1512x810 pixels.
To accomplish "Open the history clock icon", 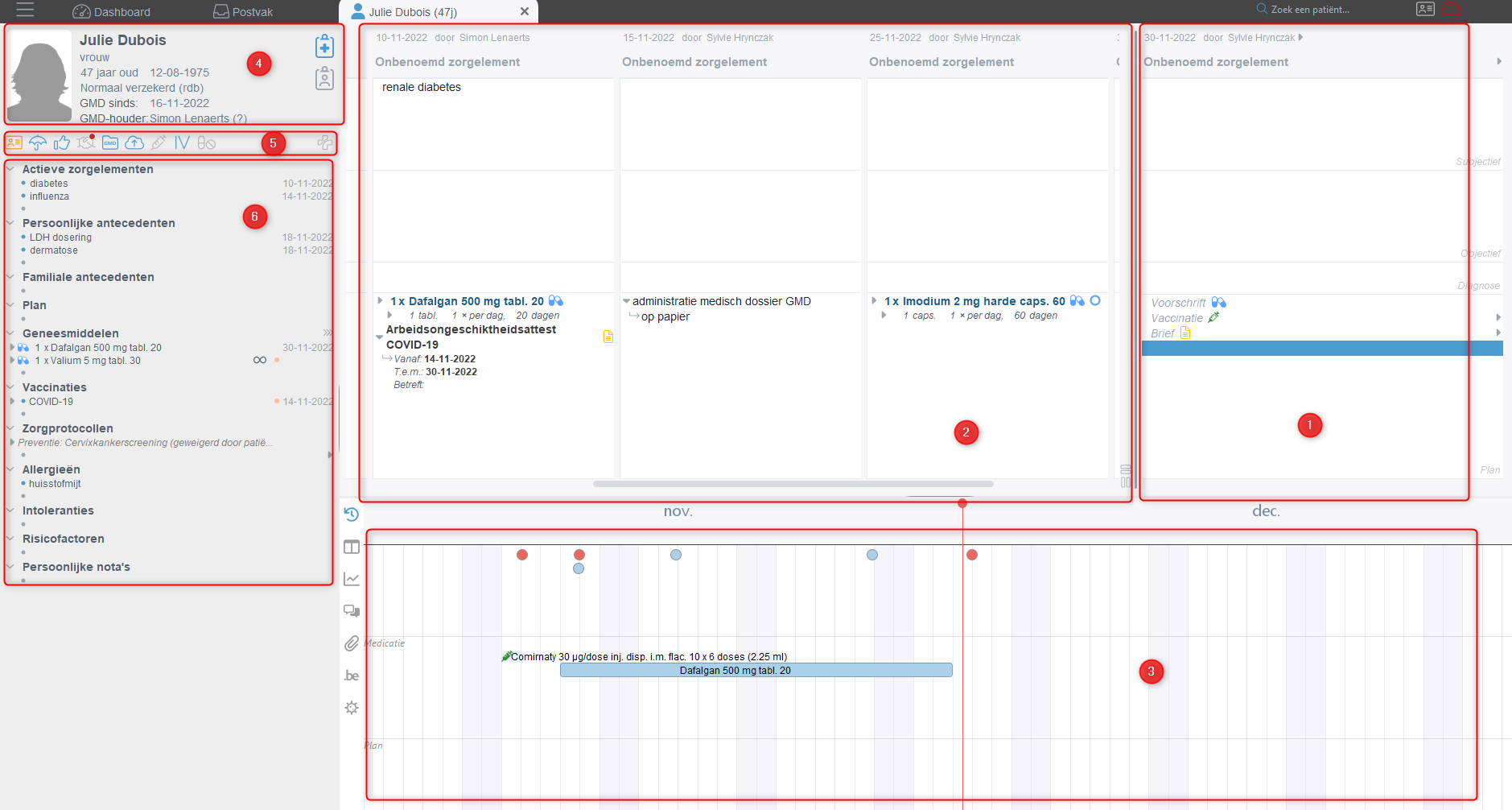I will [x=352, y=515].
